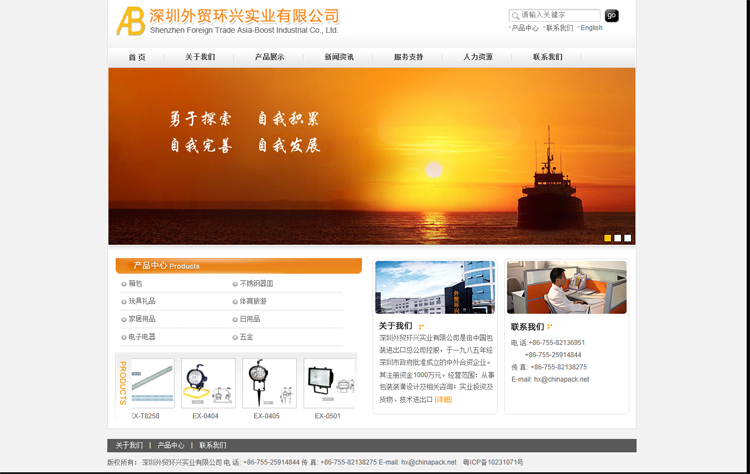750x474 pixels.
Task: Click fax number +86-755-82138275 in contact box
Action: point(559,367)
